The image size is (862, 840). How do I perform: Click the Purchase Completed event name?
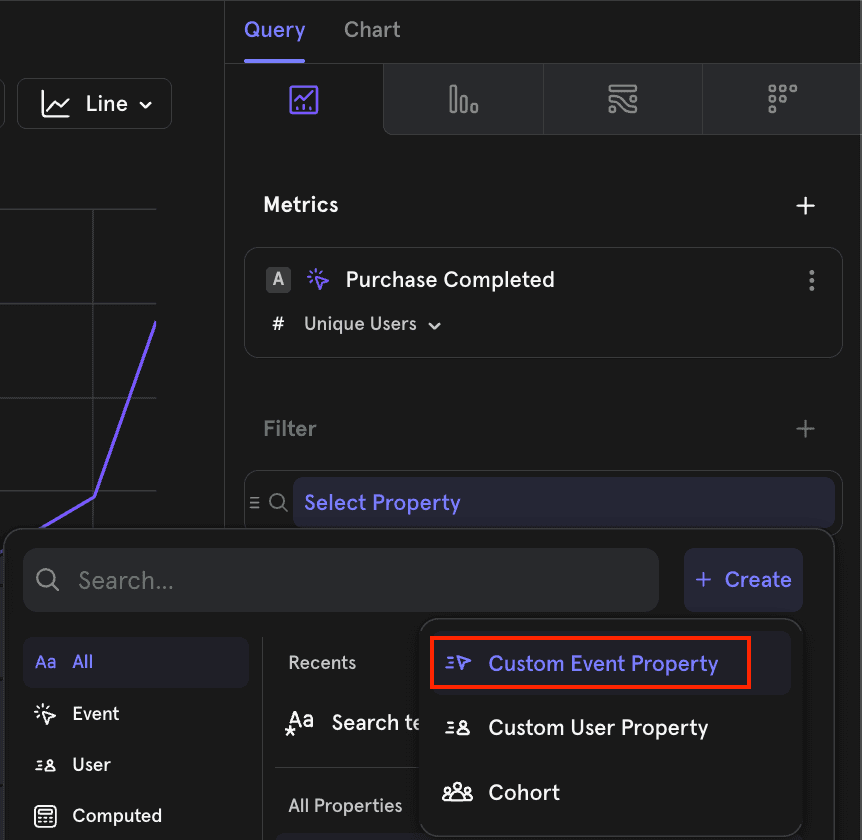click(x=449, y=280)
